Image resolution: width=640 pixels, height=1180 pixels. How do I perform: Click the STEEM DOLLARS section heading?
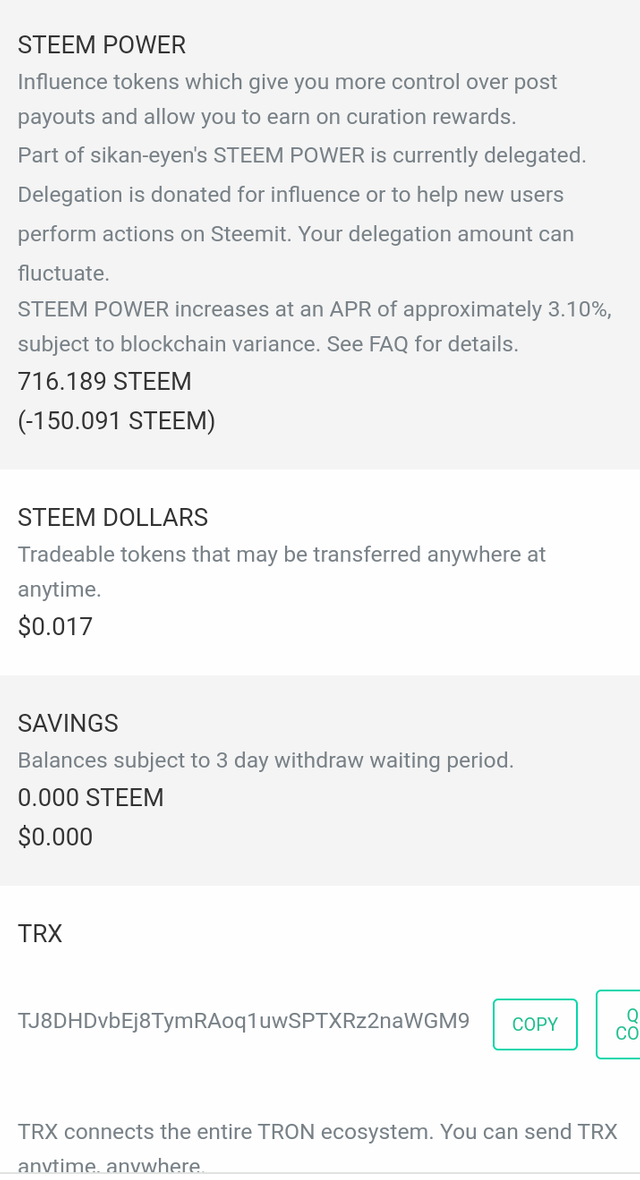click(113, 518)
